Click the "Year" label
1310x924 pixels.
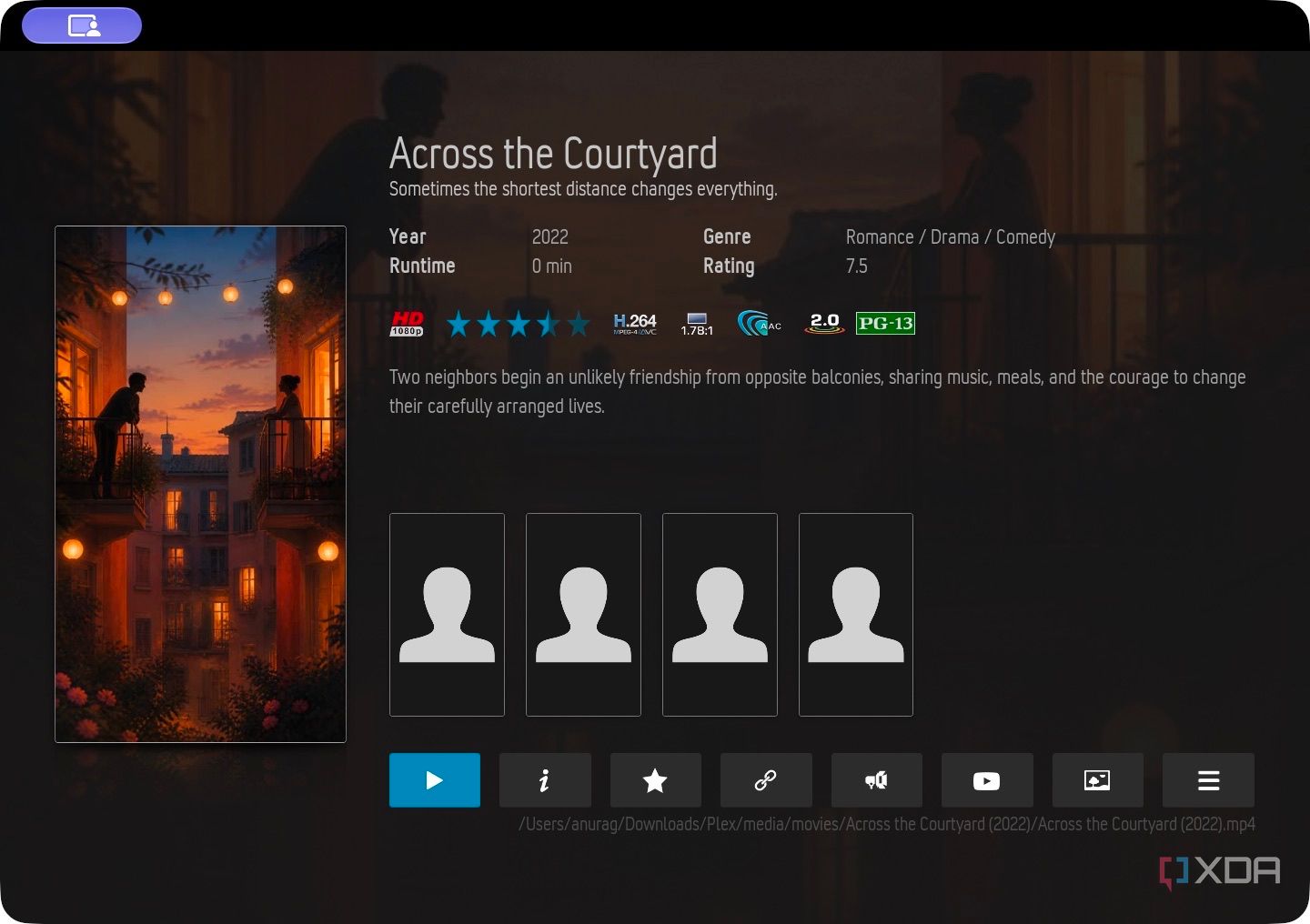pos(408,237)
